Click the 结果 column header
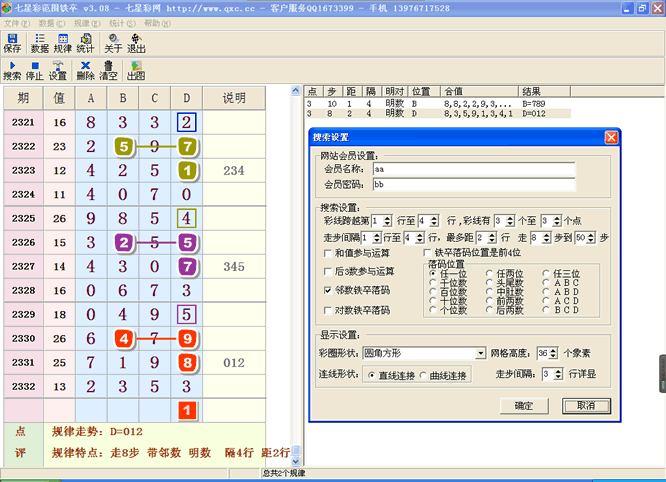Viewport: 666px width, 482px height. pos(545,91)
